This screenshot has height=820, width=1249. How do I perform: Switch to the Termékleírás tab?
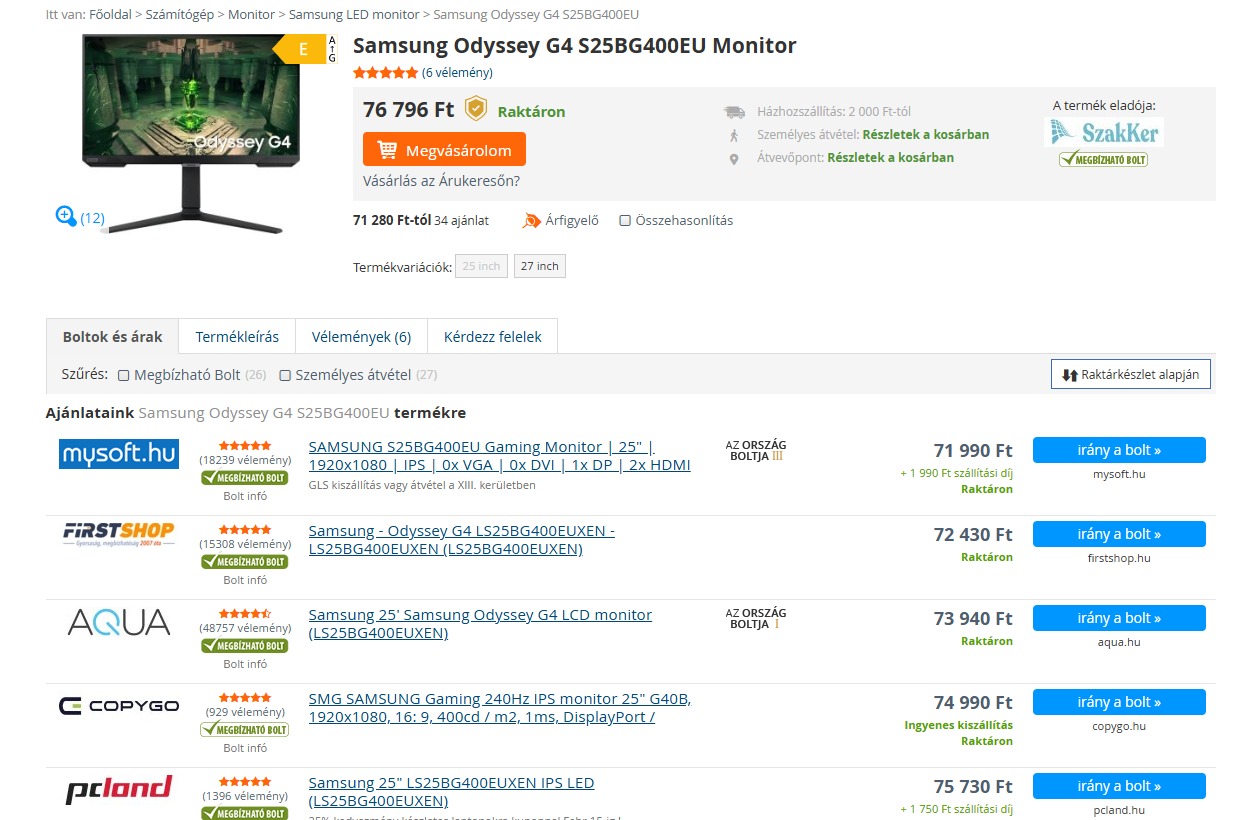(x=237, y=337)
